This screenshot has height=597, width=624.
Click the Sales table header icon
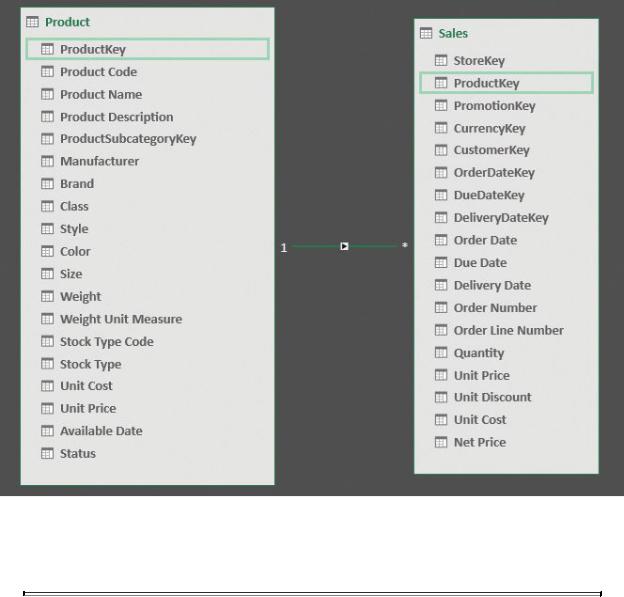pyautogui.click(x=426, y=33)
